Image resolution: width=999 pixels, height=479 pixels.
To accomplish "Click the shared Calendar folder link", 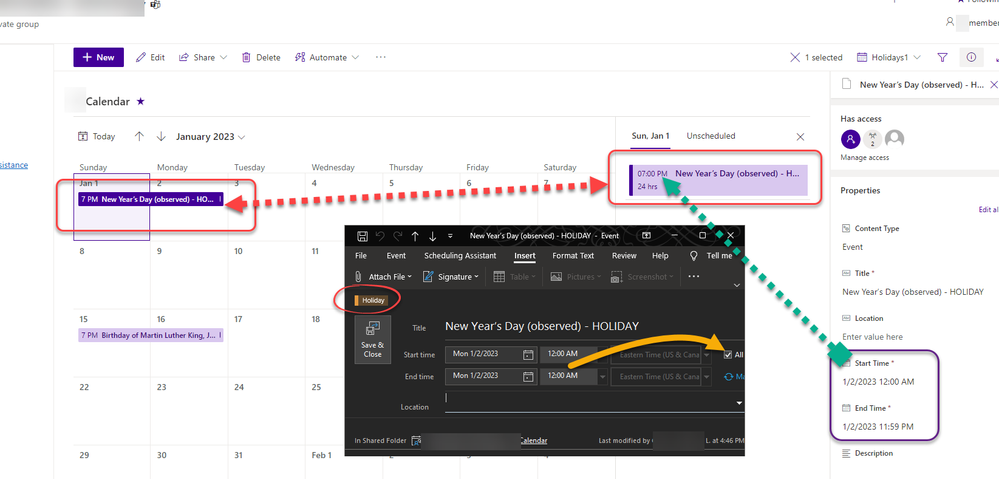I will click(x=533, y=440).
